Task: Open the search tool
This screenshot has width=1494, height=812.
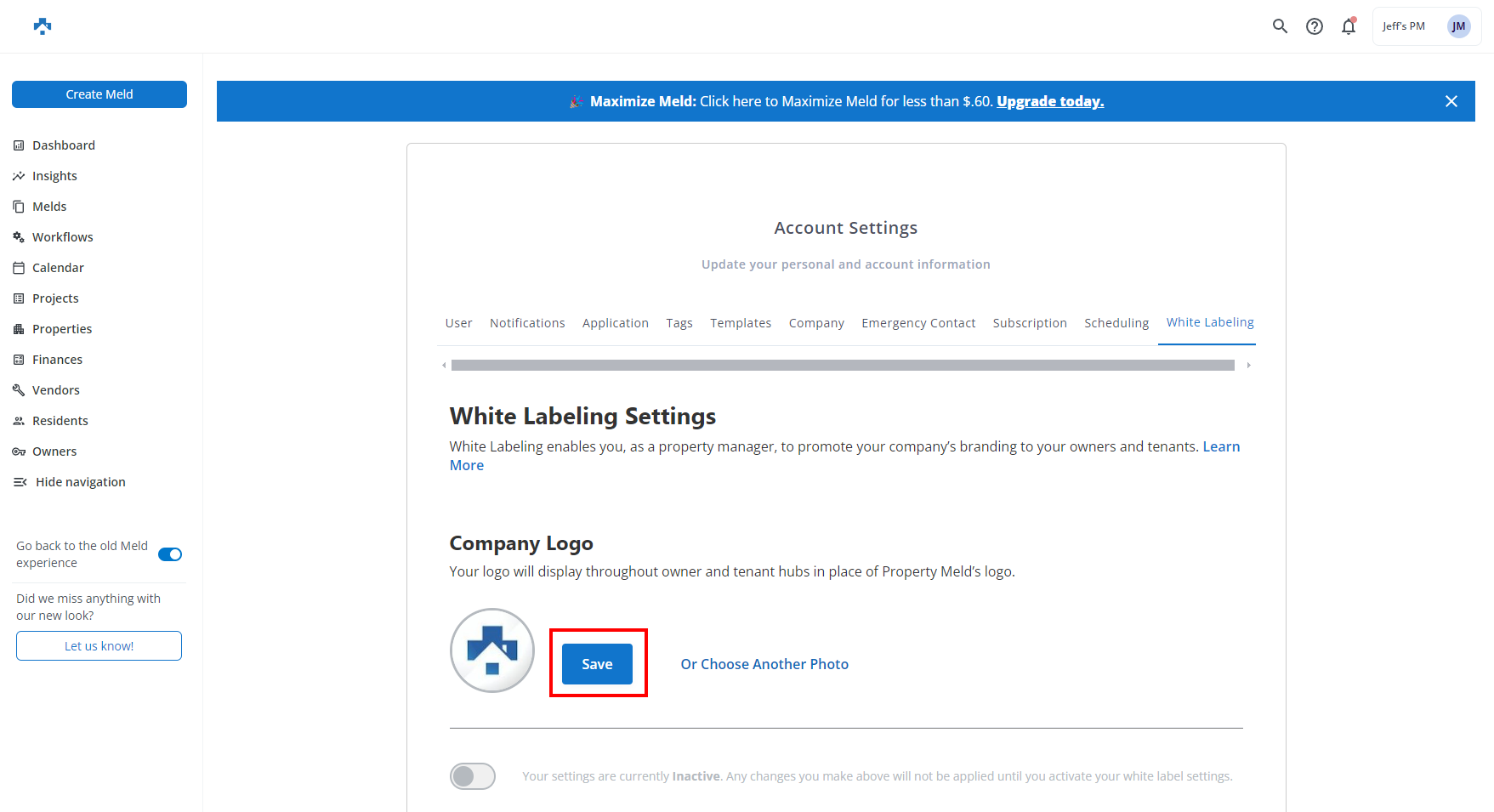Action: (1280, 26)
